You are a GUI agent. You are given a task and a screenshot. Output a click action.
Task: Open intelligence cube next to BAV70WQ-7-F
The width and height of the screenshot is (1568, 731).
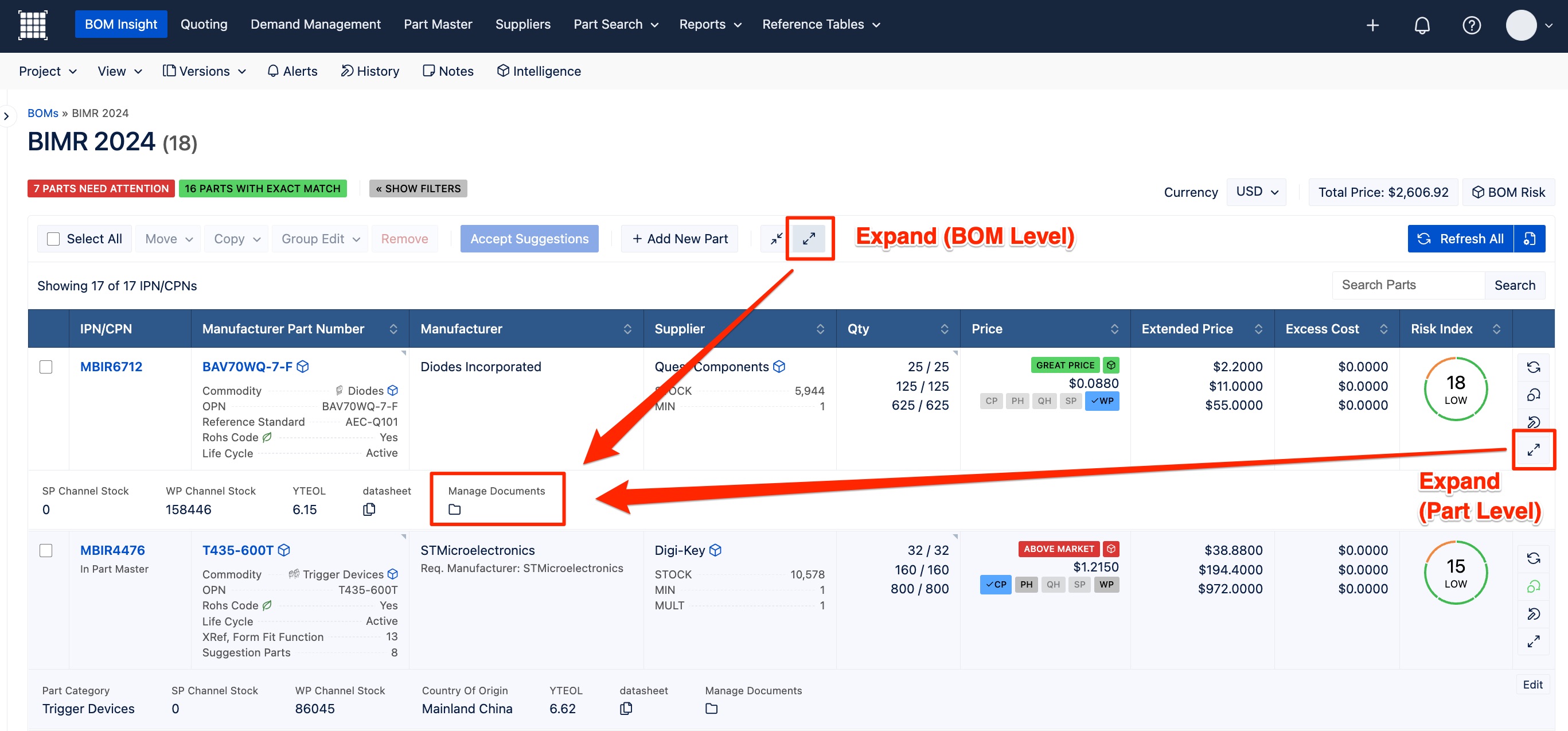tap(302, 367)
